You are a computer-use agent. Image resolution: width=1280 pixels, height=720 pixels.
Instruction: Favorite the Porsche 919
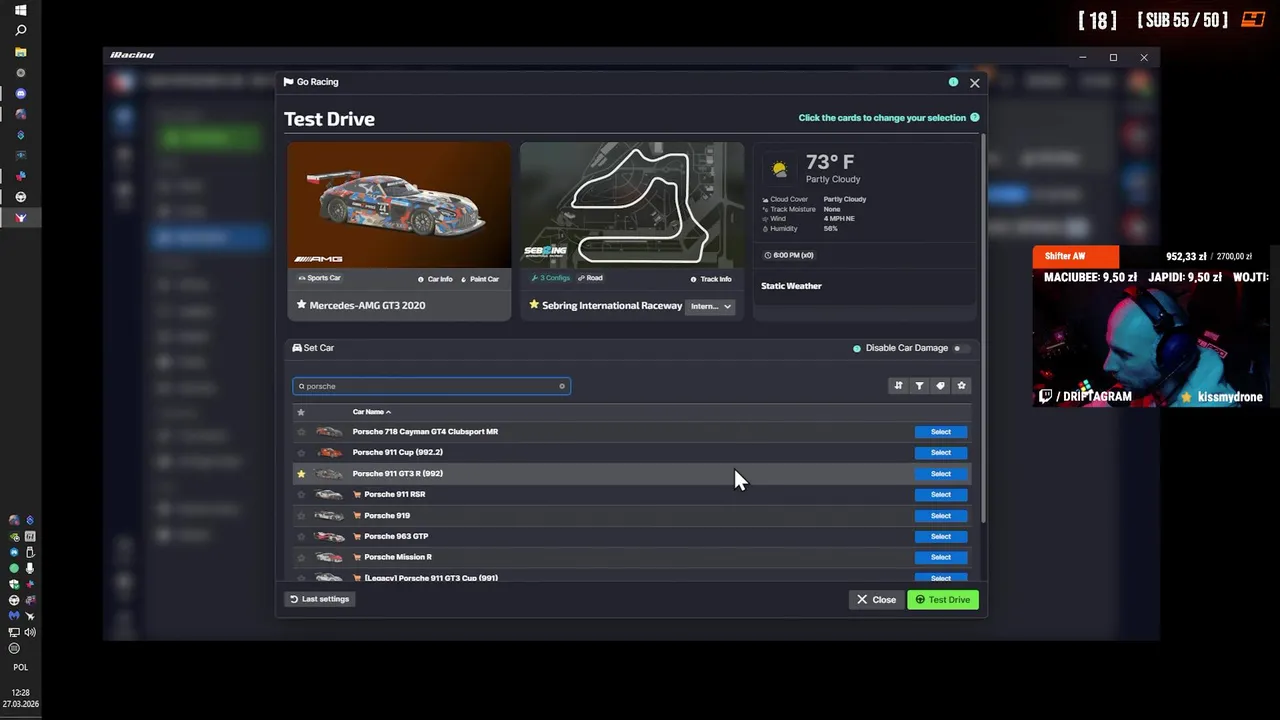[x=301, y=516]
